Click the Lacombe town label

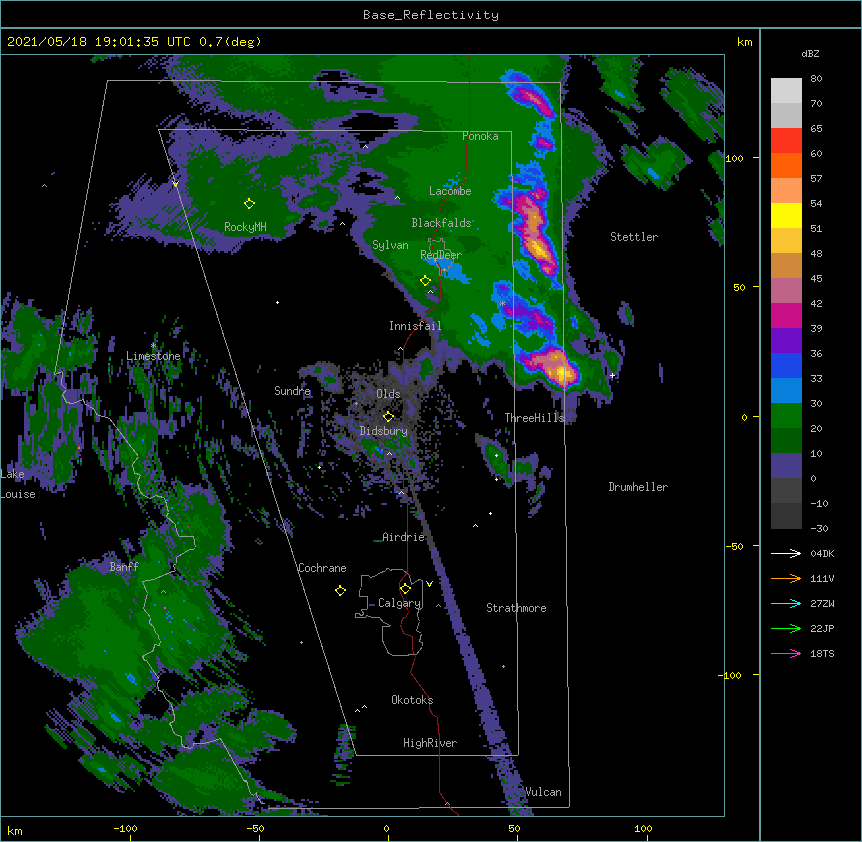tap(450, 191)
